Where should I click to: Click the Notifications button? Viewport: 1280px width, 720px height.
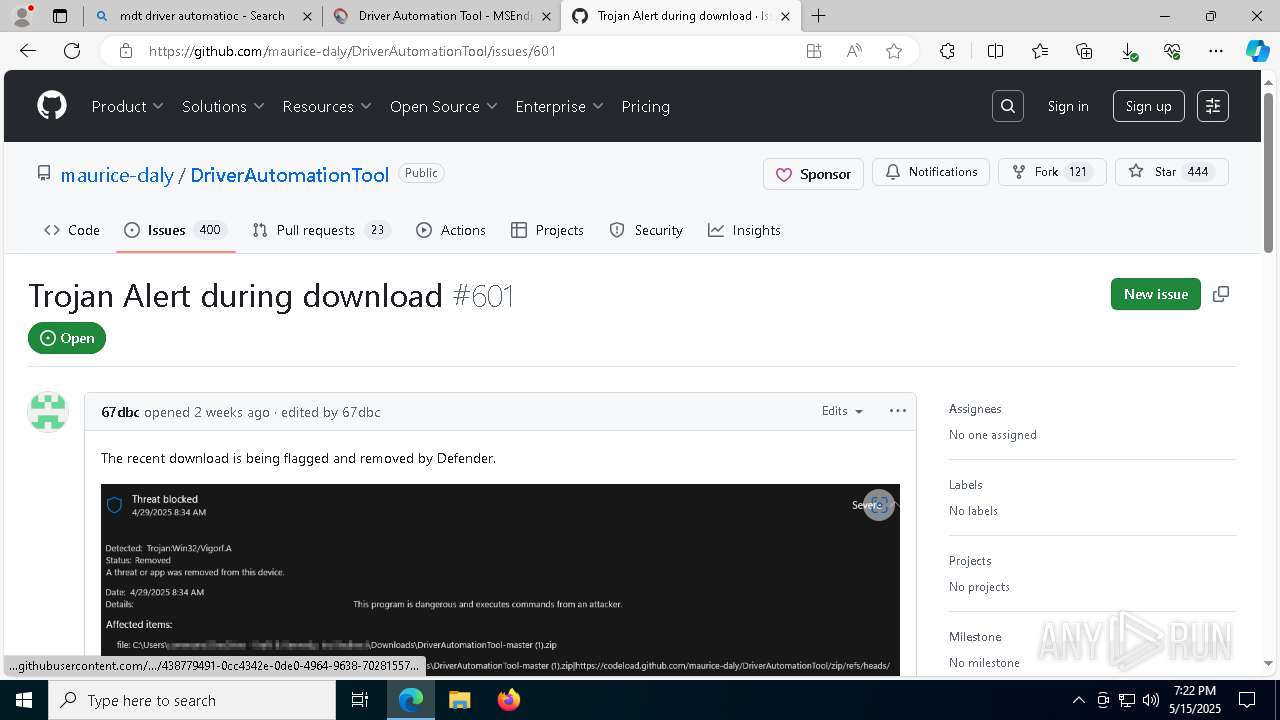coord(931,172)
